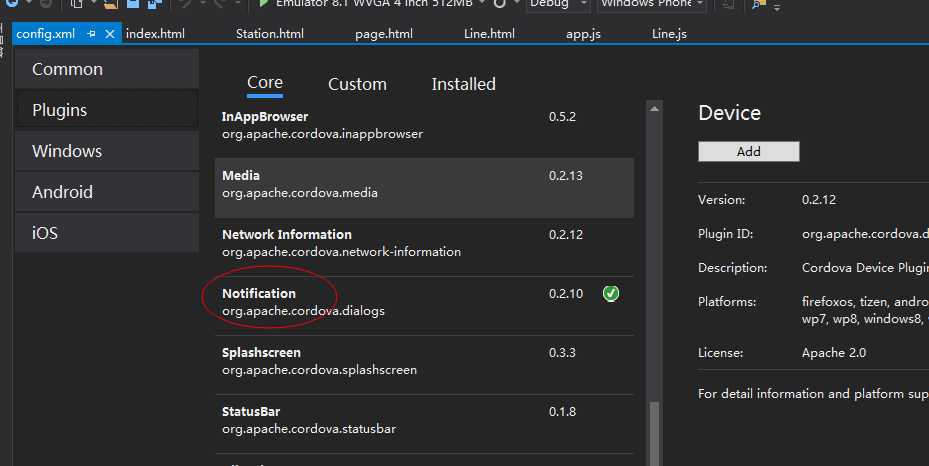929x466 pixels.
Task: Click the Save All toolbar icon
Action: point(154,5)
